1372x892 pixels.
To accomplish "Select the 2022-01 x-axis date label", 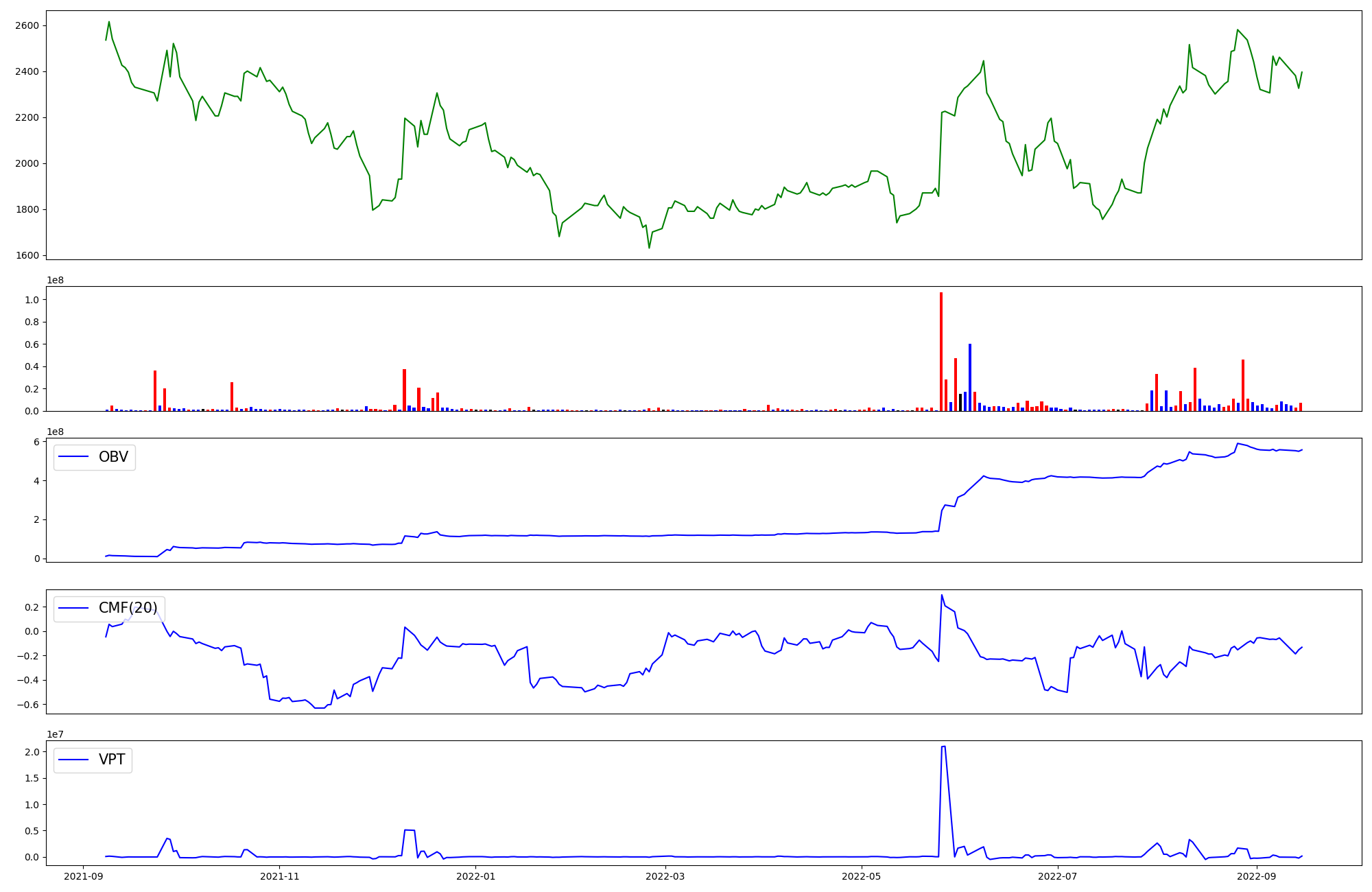I will coord(475,876).
